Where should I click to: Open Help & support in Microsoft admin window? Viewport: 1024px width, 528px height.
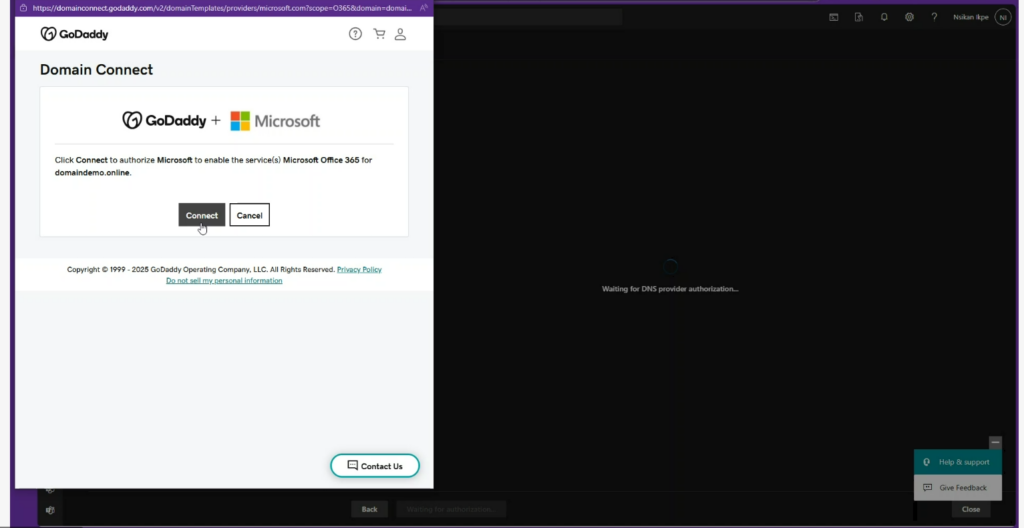click(x=957, y=462)
